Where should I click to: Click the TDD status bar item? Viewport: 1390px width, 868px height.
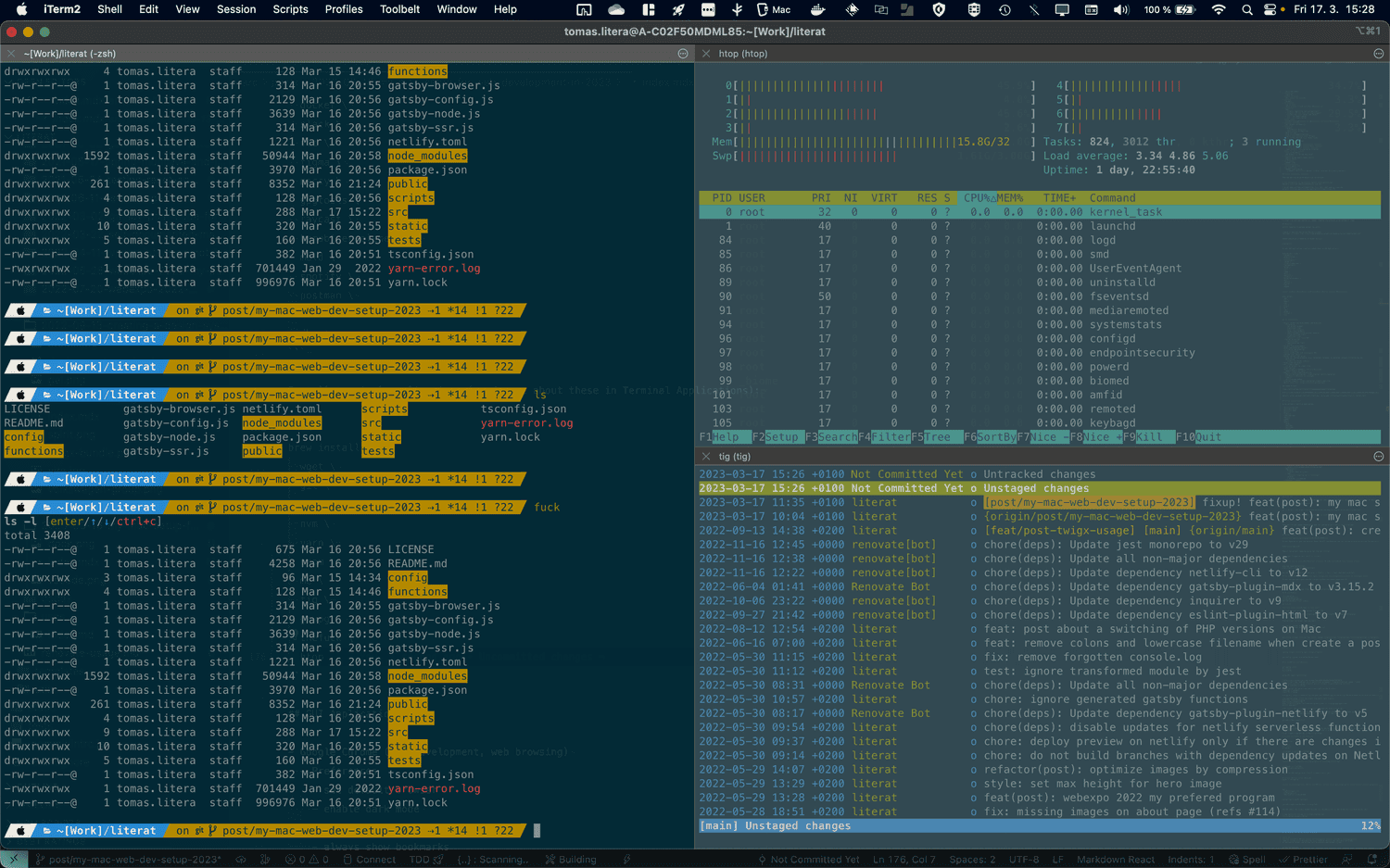[x=425, y=860]
